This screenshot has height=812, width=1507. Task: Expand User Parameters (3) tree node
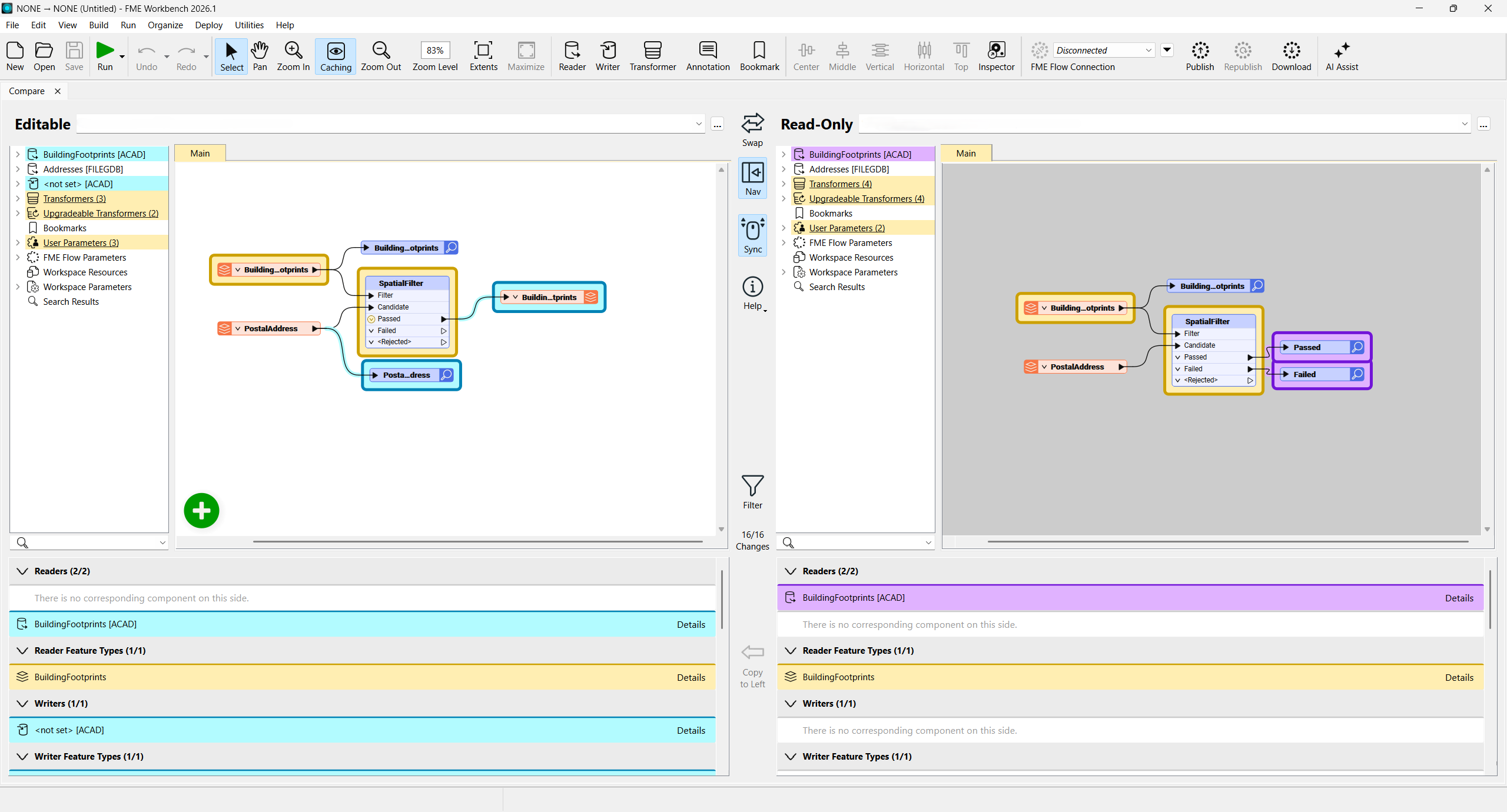[18, 242]
